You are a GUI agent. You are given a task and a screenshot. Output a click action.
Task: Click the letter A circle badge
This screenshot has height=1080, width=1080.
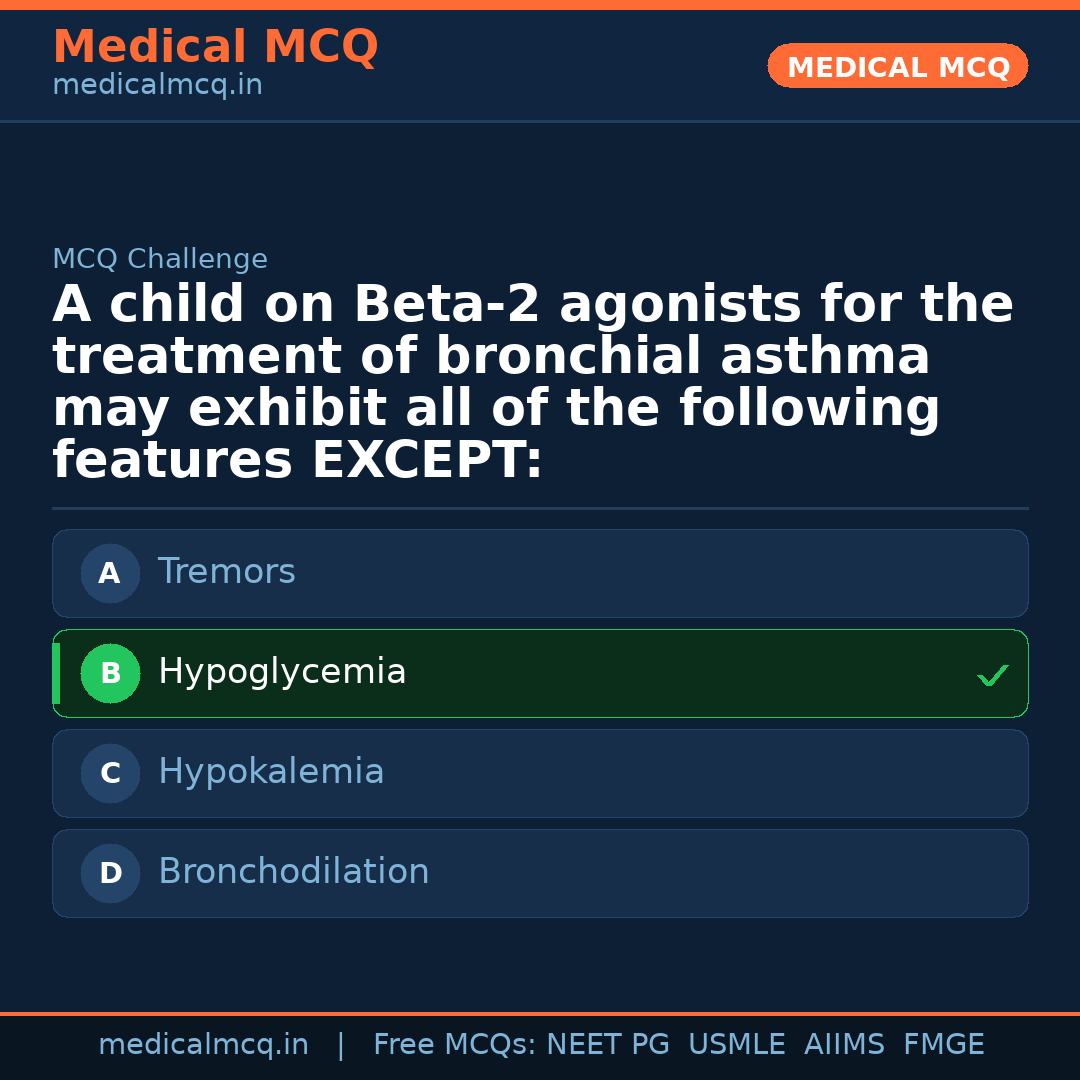[x=110, y=573]
